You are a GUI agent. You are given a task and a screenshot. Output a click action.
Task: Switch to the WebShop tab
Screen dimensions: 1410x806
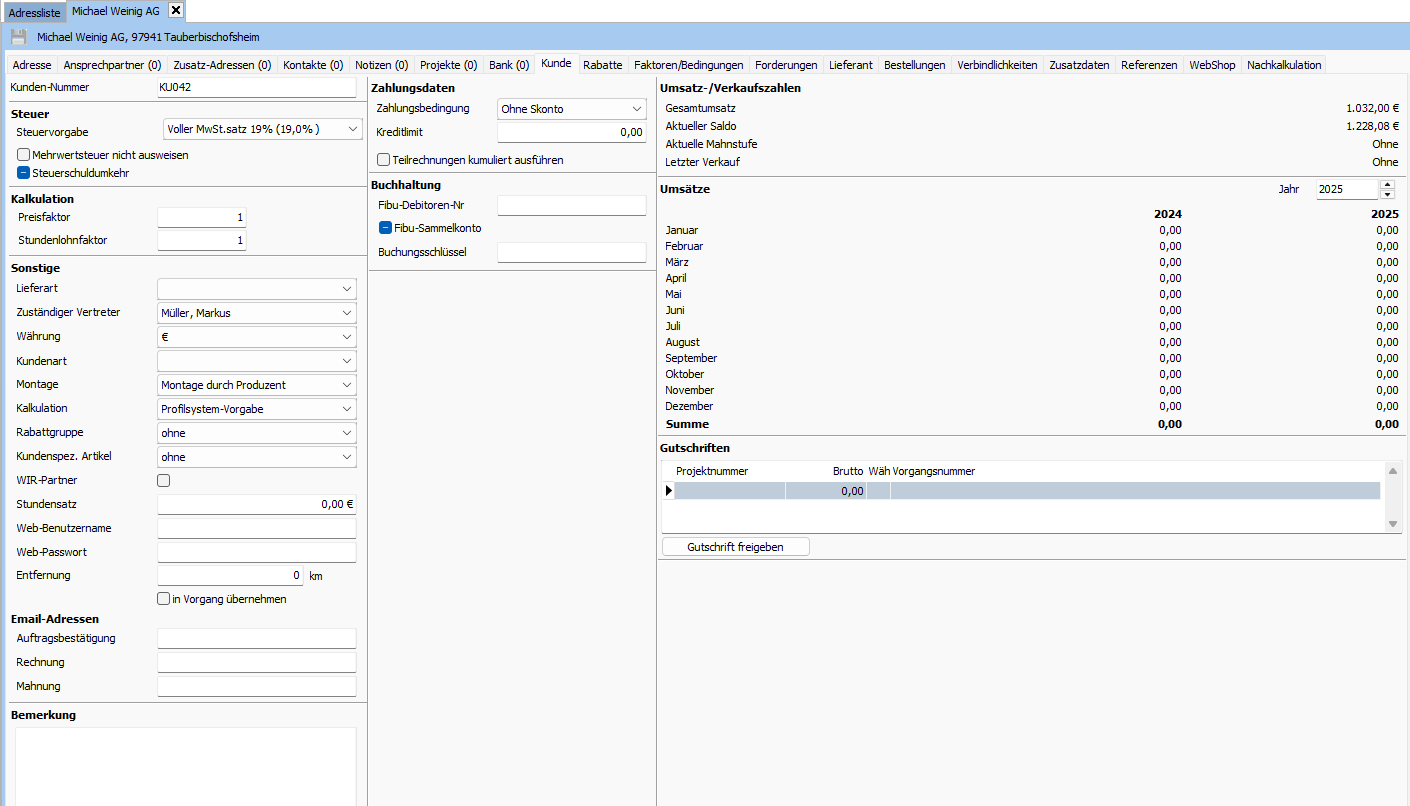coord(1211,64)
